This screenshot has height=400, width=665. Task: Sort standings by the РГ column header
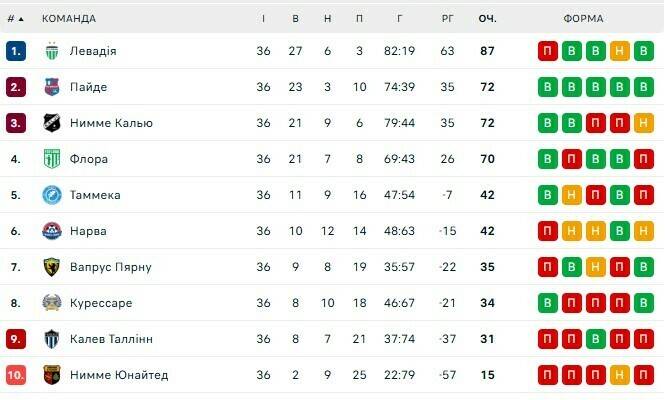point(447,18)
